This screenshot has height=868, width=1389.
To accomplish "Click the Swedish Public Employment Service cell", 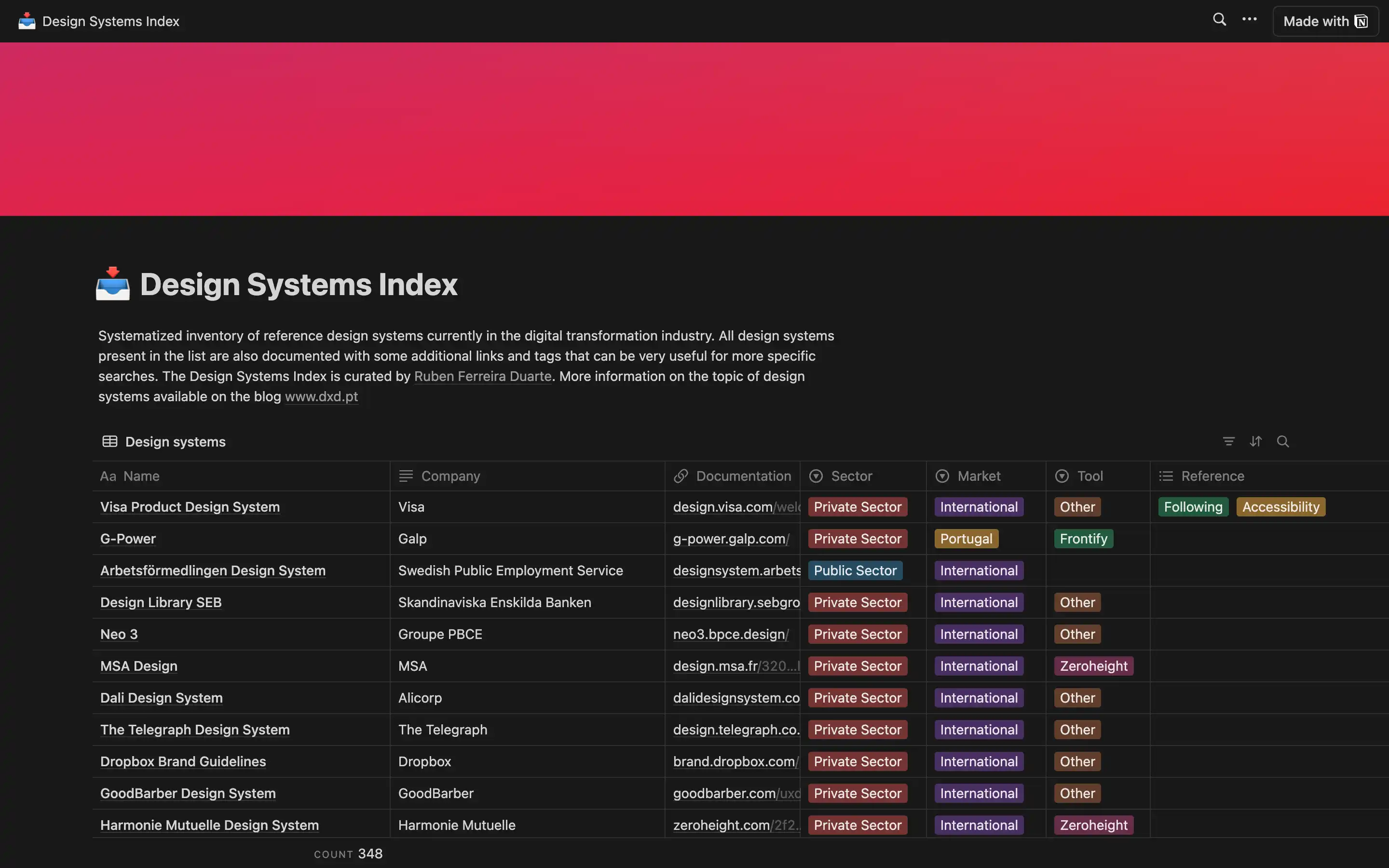I will coord(528,570).
